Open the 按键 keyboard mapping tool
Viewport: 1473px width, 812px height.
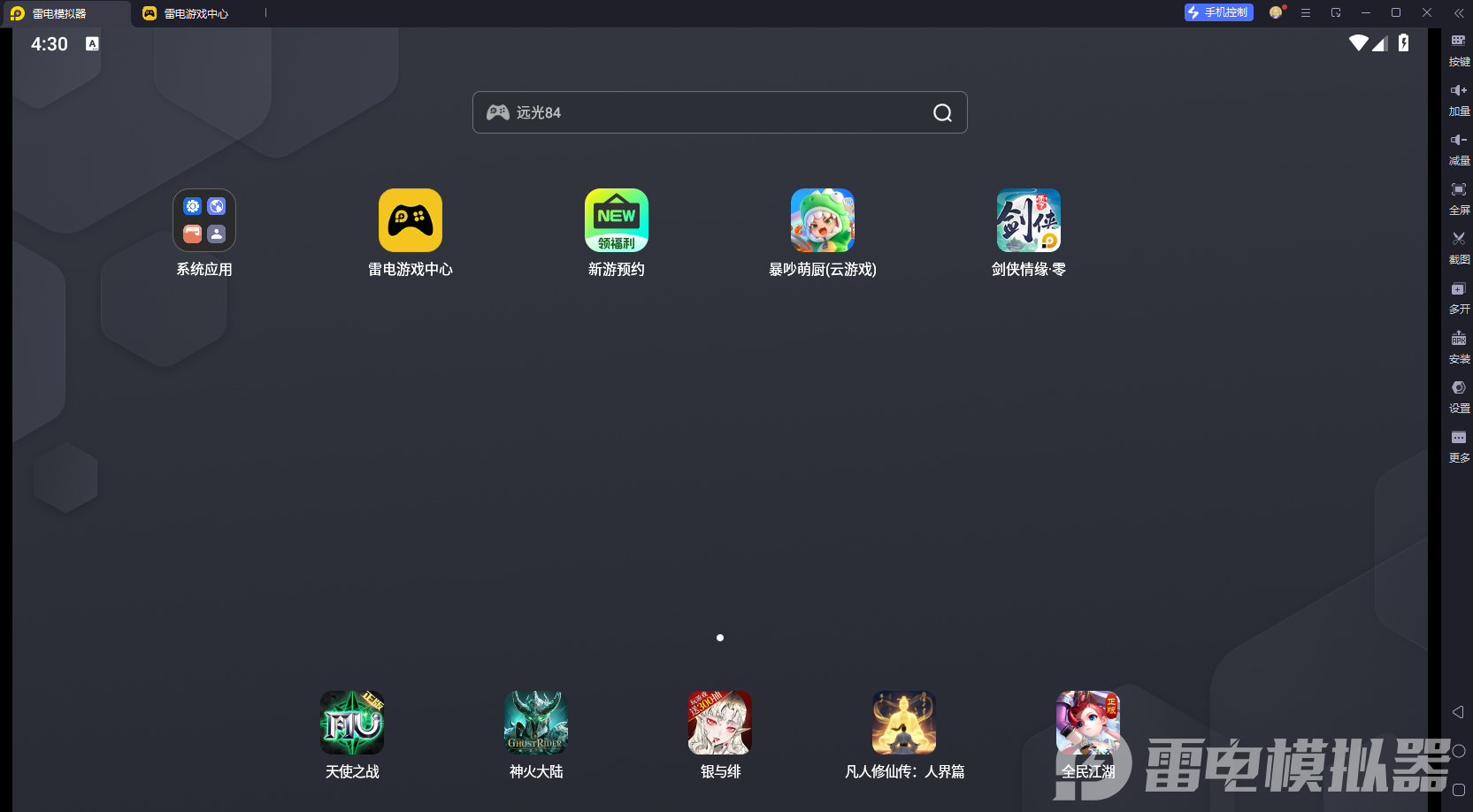click(1459, 50)
